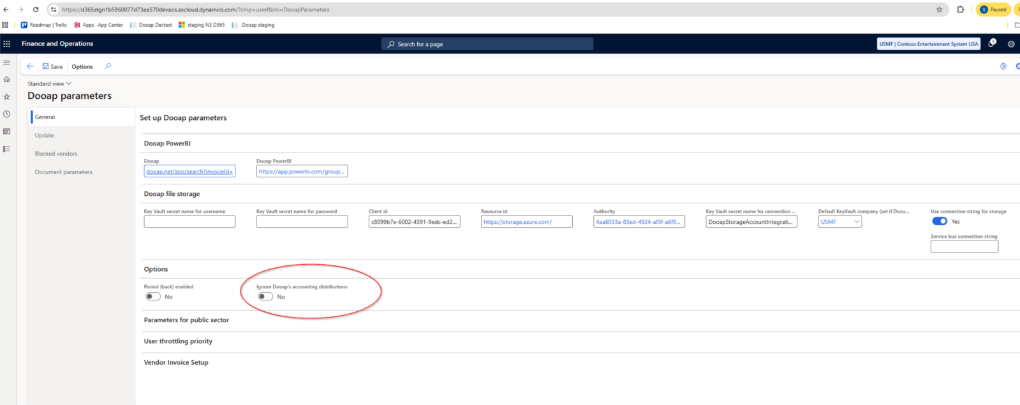
Task: Enable Ignore Dooap's accounting distributions toggle
Action: point(265,296)
